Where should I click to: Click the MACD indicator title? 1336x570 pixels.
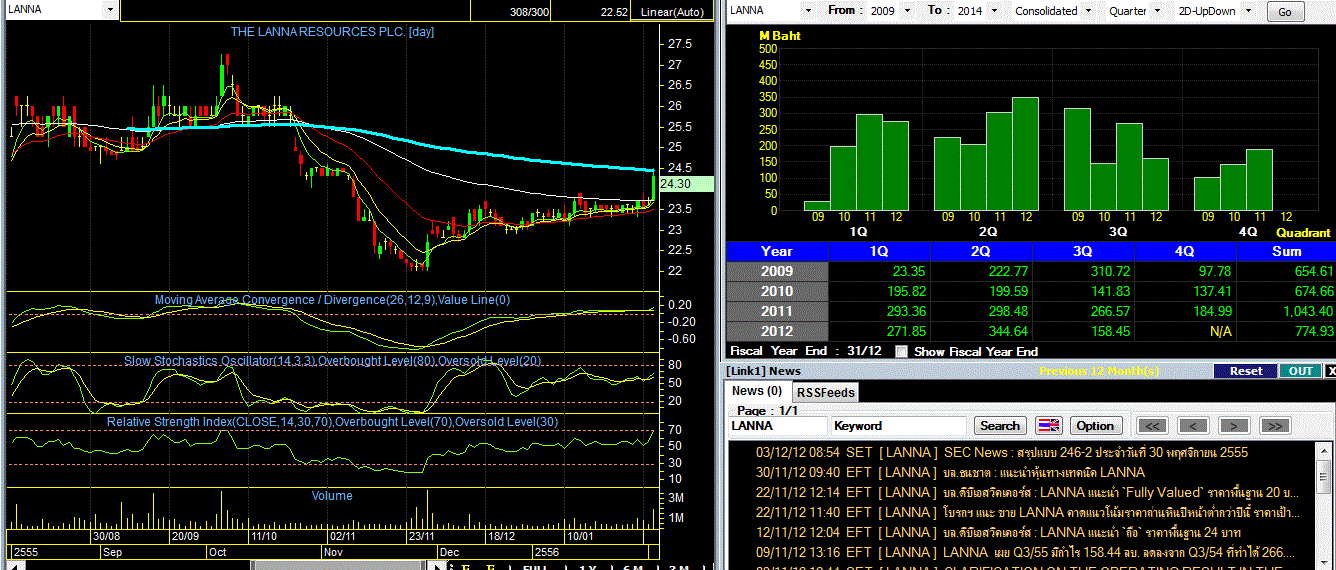pyautogui.click(x=332, y=300)
